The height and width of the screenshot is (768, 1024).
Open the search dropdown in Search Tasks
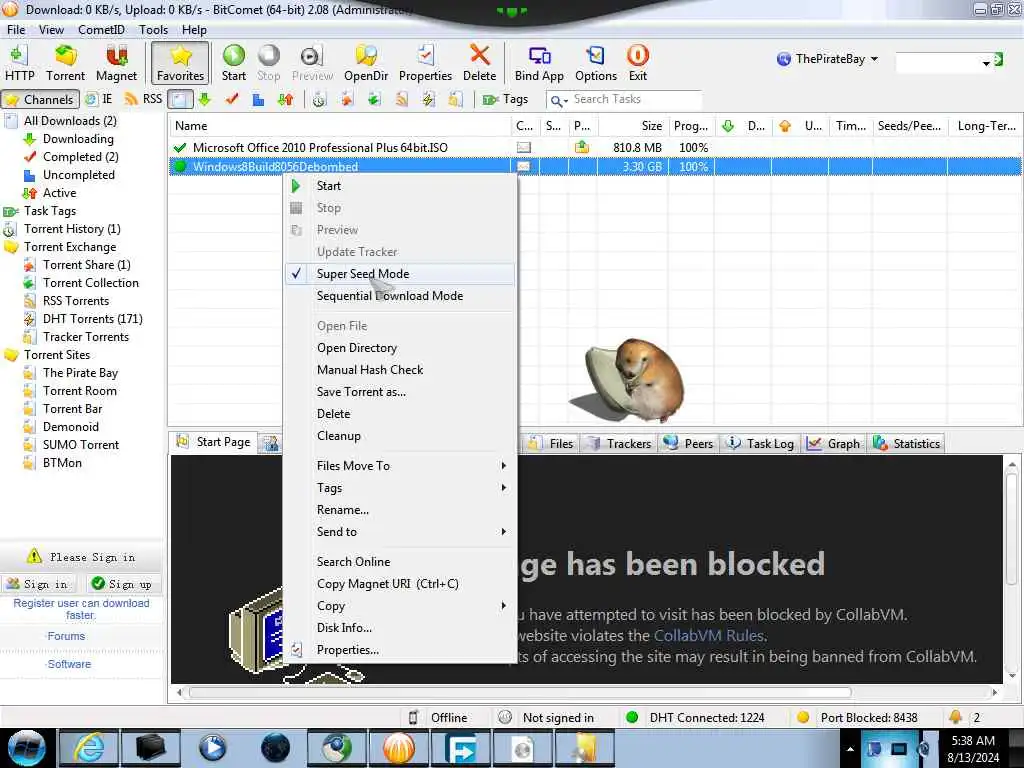click(559, 101)
